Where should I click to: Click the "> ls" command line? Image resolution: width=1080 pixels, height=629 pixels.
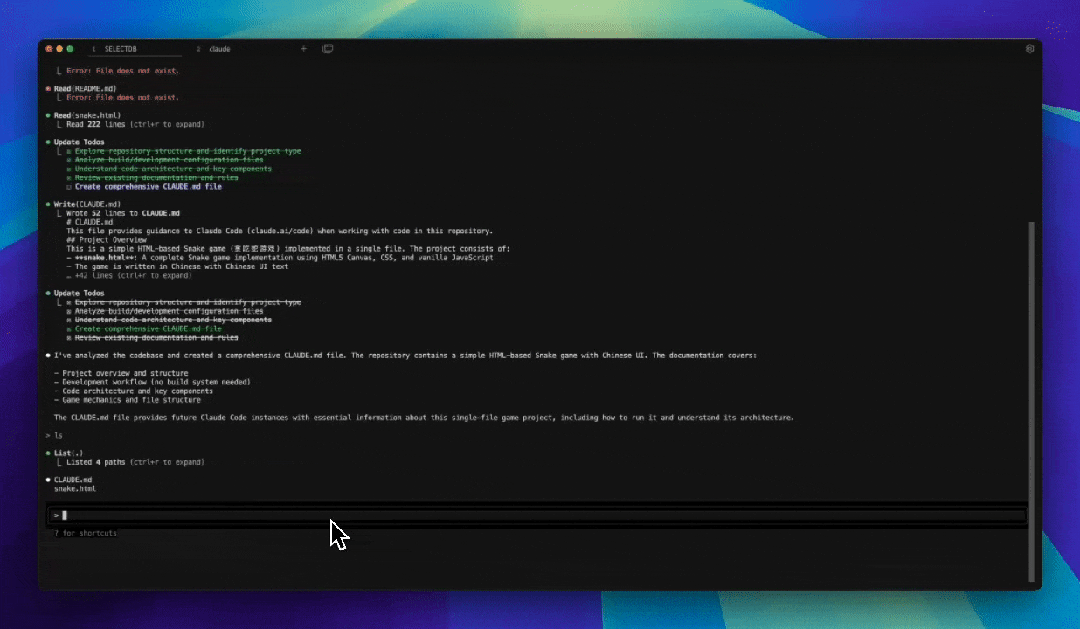(x=54, y=436)
